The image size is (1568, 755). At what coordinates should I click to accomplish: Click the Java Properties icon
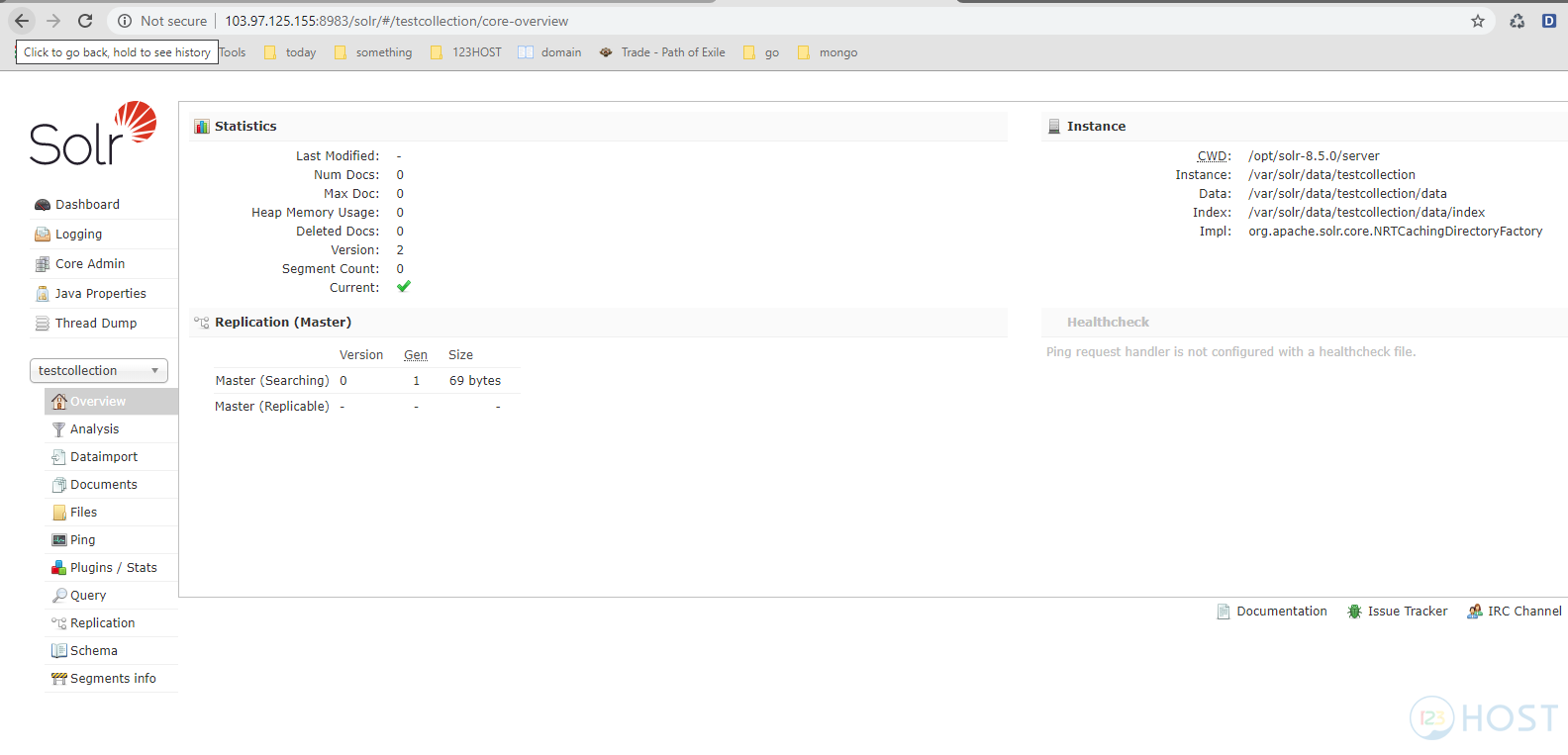(43, 294)
